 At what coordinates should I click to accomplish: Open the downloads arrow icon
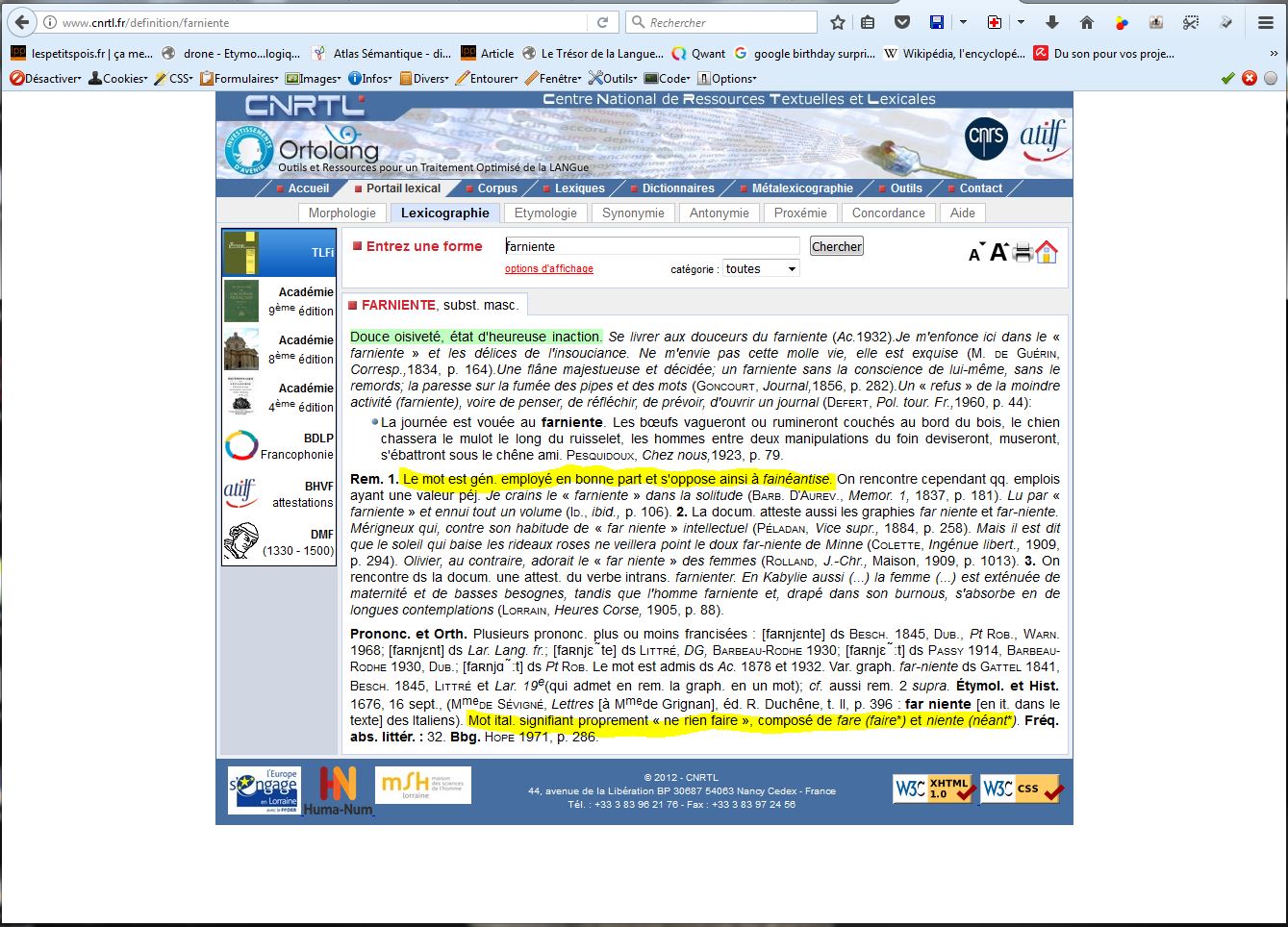click(1052, 22)
